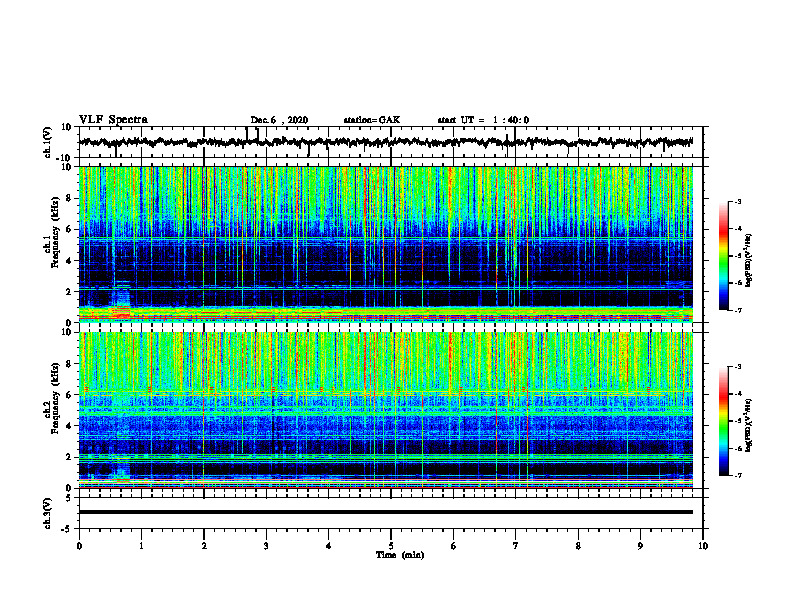Click the '6' kHz tick of ch.1 spectrogram
The image size is (792, 612).
[x=69, y=229]
